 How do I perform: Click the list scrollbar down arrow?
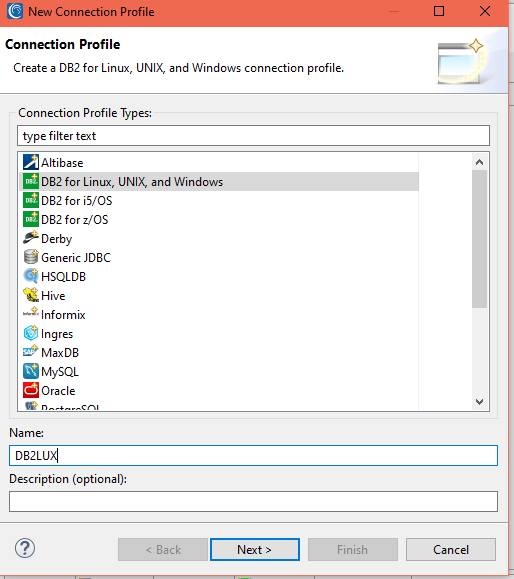point(479,402)
